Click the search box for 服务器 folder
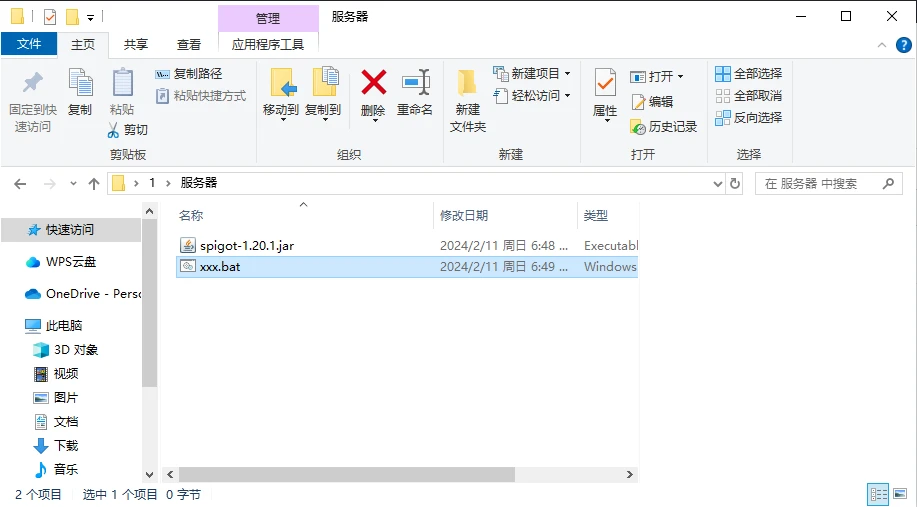The image size is (917, 507). pos(820,184)
